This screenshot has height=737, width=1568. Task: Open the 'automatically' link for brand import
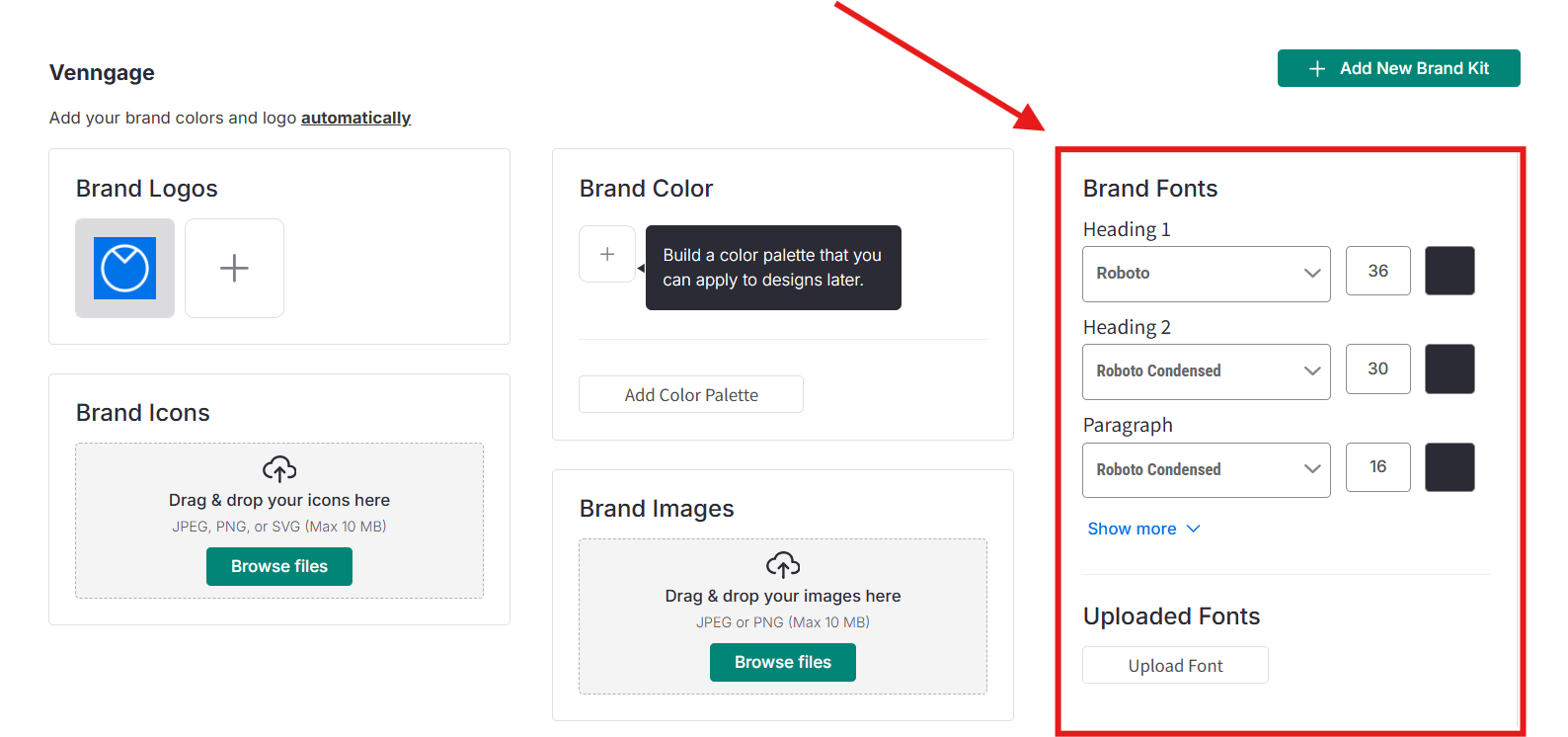355,118
